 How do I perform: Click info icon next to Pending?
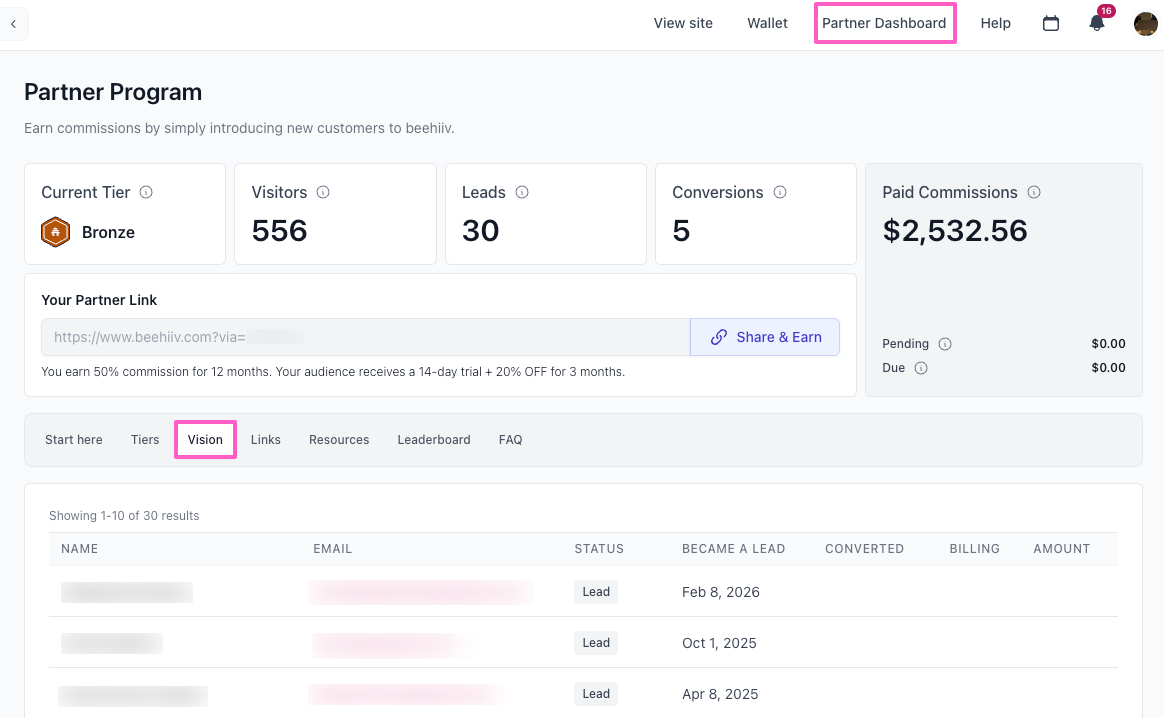point(945,344)
